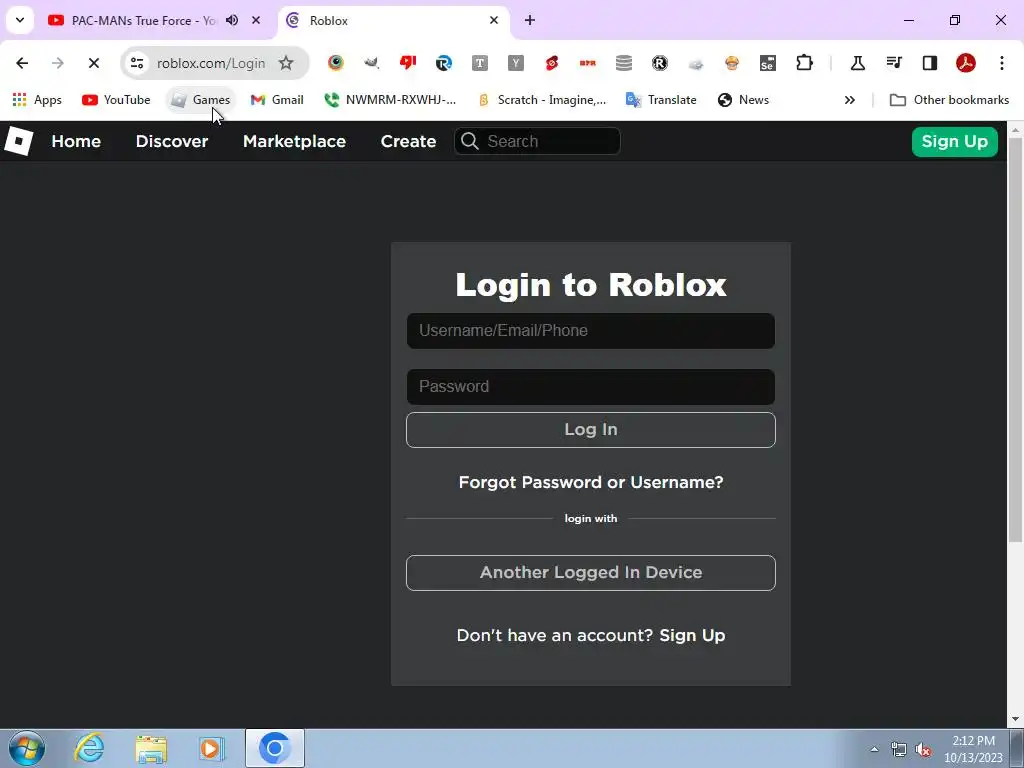Click the gray Y extension icon

[x=516, y=63]
